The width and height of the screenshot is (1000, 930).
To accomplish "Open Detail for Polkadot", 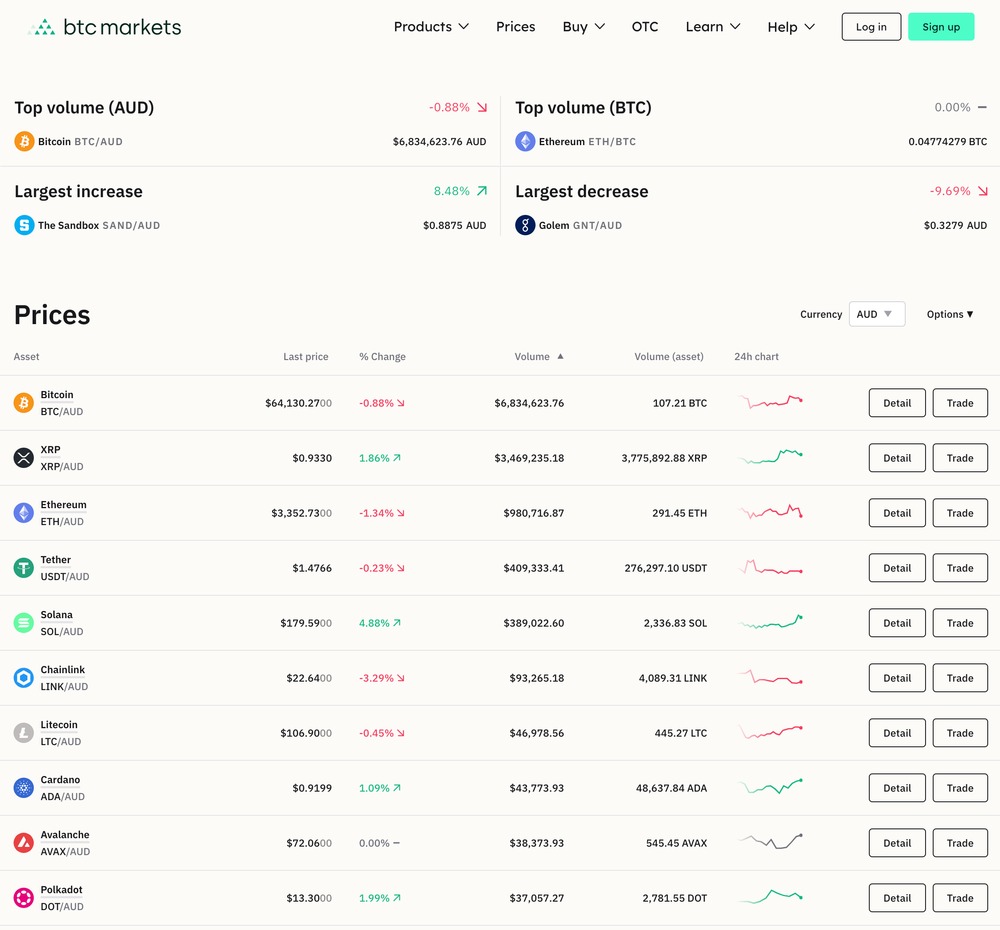I will click(x=897, y=897).
